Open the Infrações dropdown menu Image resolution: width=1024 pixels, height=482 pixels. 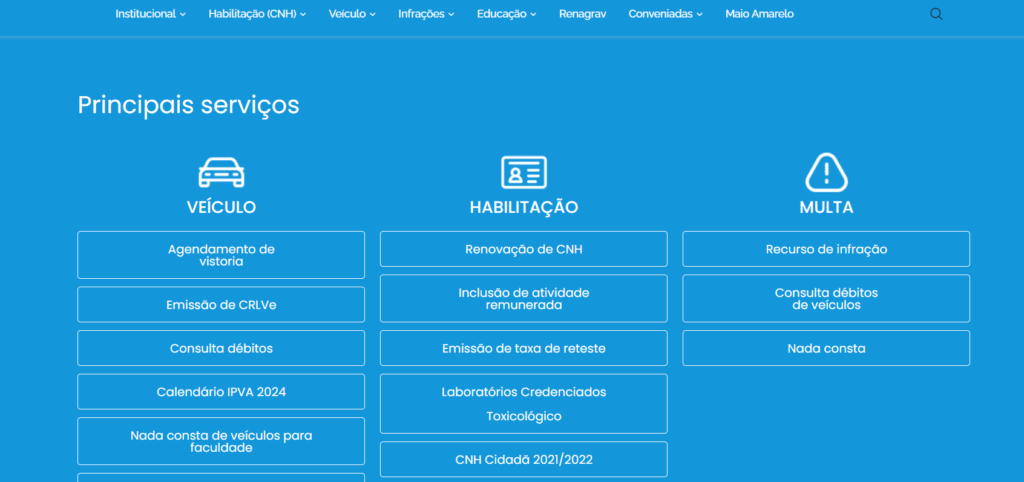[x=426, y=14]
